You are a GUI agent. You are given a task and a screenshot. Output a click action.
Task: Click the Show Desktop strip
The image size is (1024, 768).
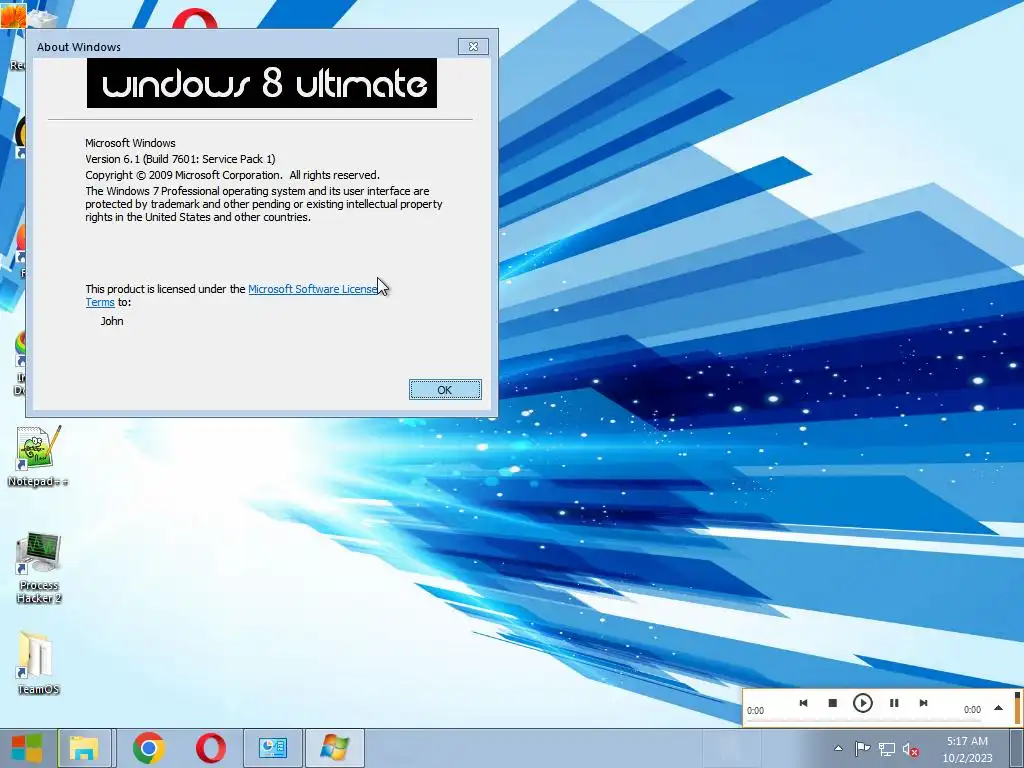click(1016, 748)
